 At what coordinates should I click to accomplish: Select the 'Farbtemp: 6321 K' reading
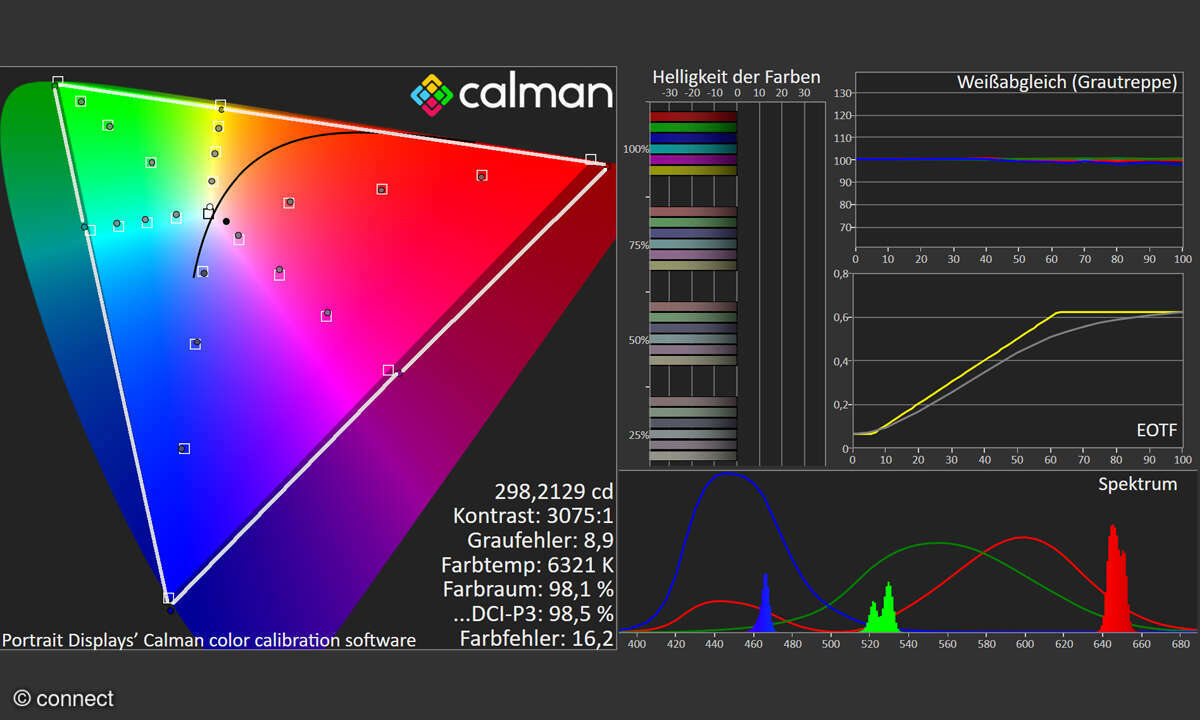pyautogui.click(x=527, y=565)
